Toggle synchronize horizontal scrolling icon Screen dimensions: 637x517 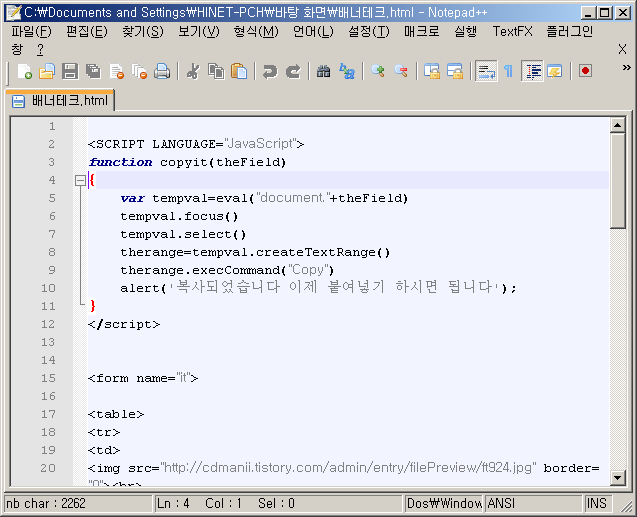(x=455, y=71)
